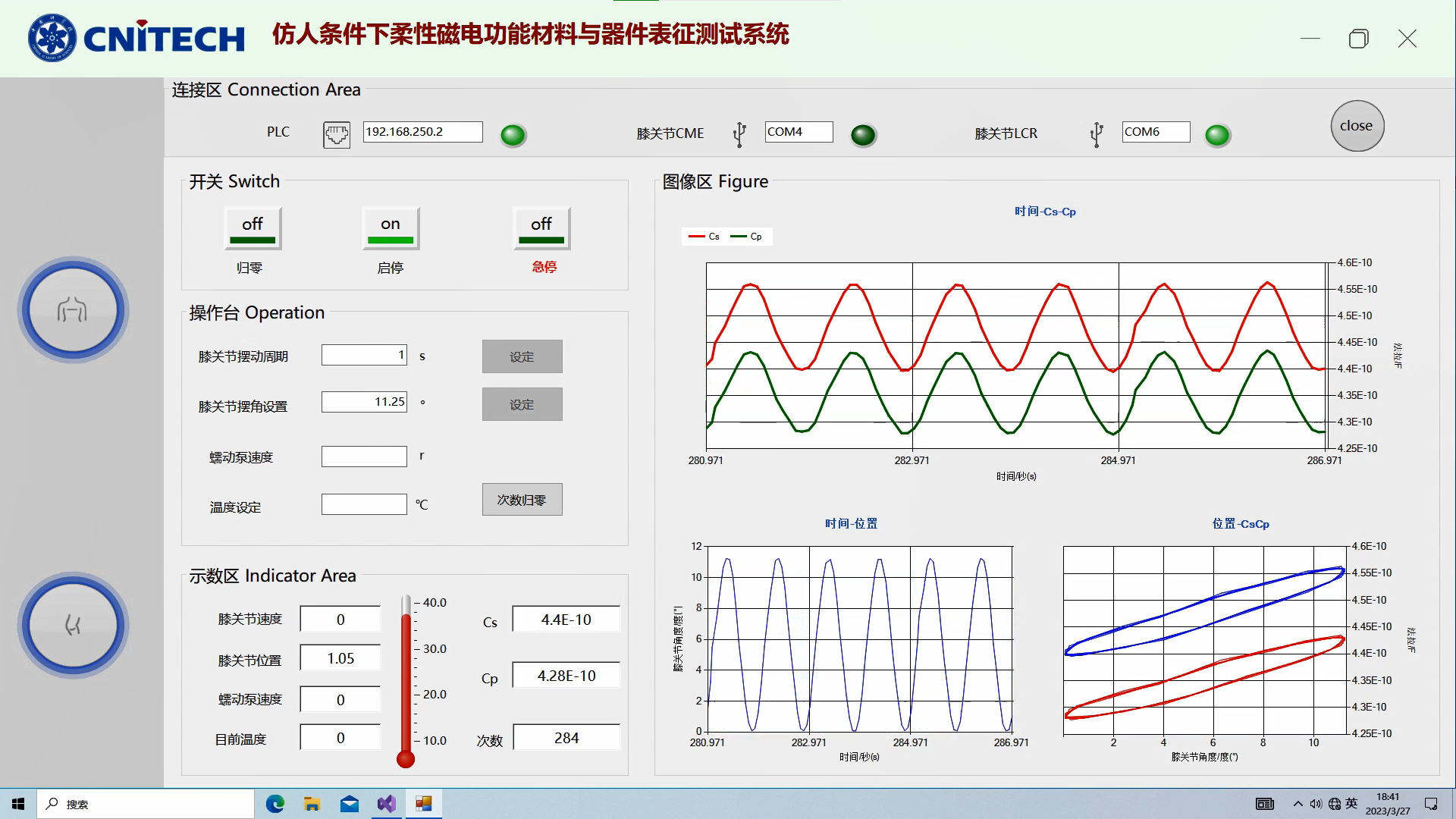Image resolution: width=1456 pixels, height=819 pixels.
Task: Click the knee joint round sidebar button
Action: click(x=73, y=625)
